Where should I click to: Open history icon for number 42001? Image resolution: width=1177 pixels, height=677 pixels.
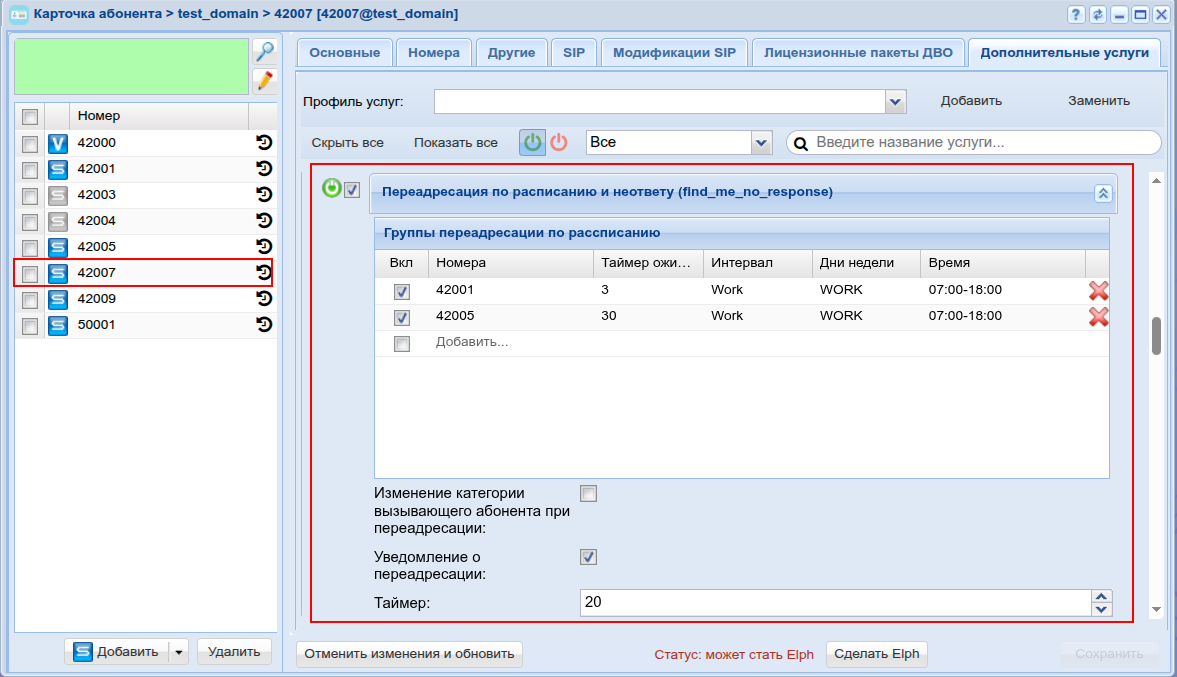point(264,169)
